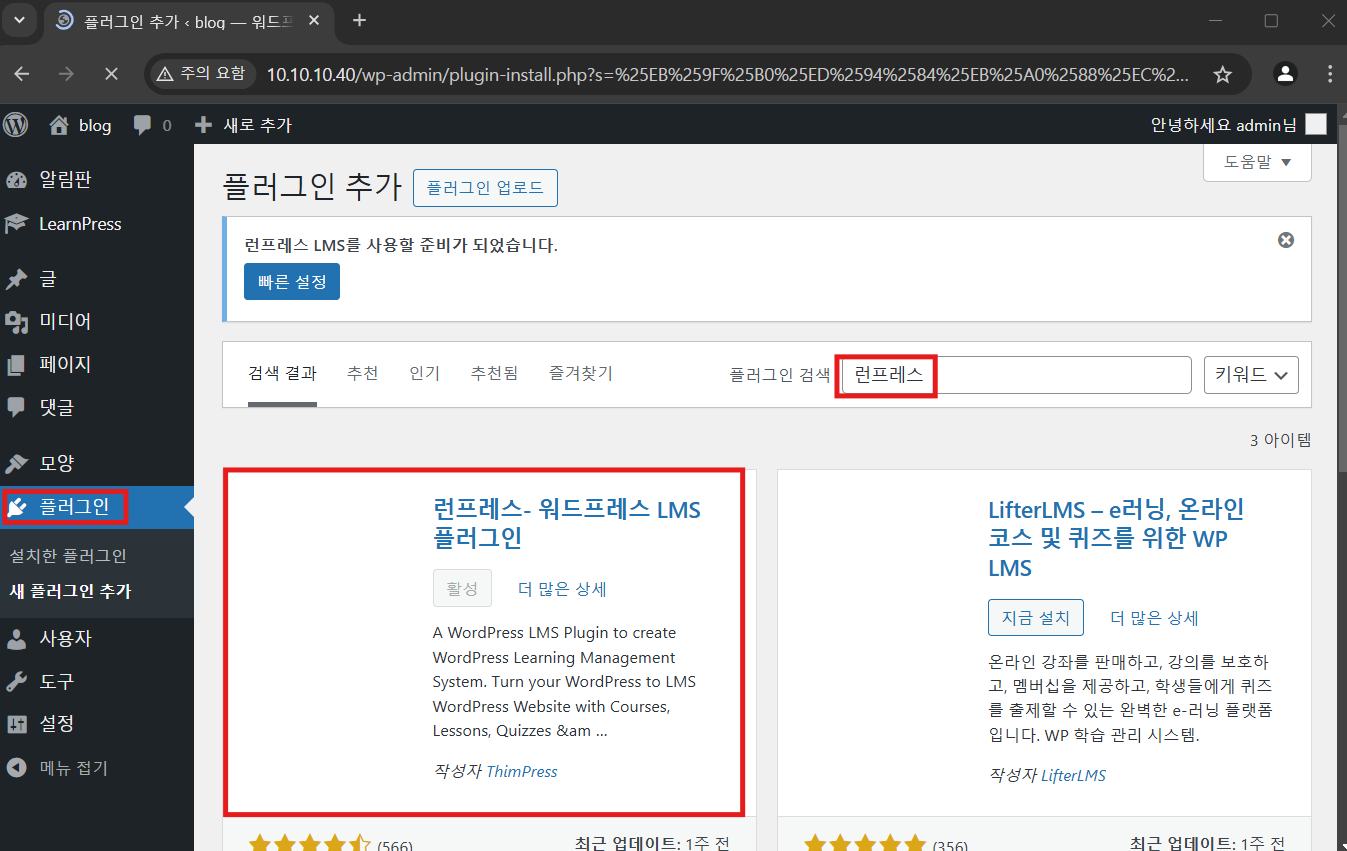Switch to the 인기 tab
Viewport: 1347px width, 851px height.
[x=424, y=374]
